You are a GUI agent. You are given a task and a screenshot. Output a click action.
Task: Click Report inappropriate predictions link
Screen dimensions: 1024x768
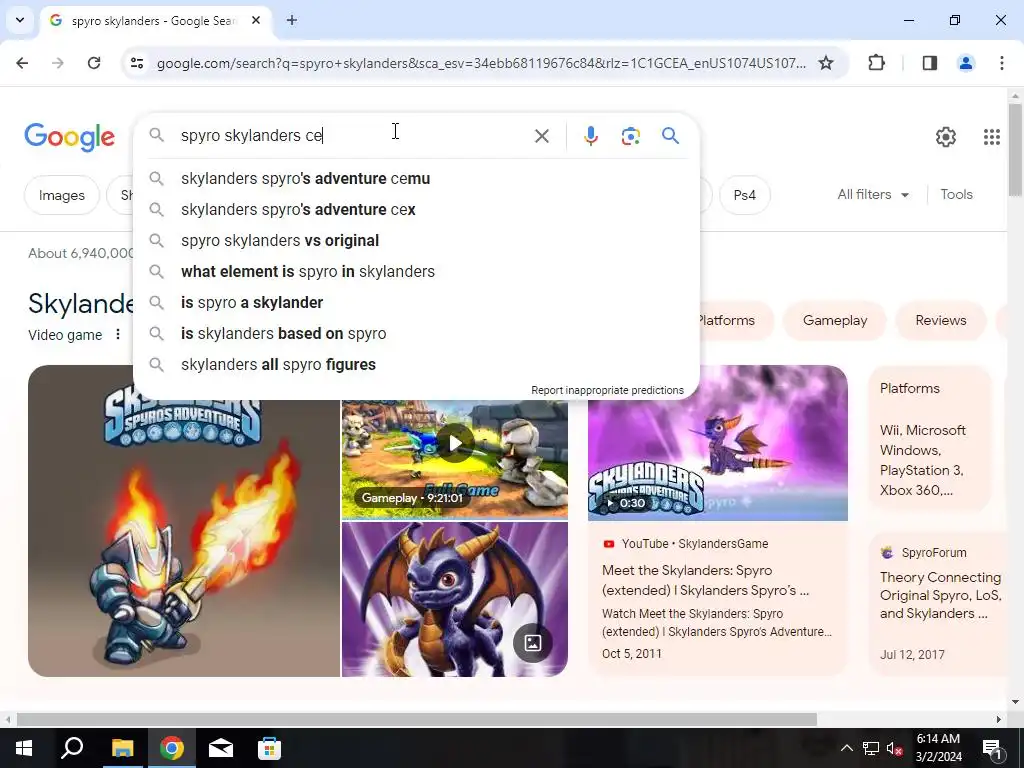coord(607,390)
